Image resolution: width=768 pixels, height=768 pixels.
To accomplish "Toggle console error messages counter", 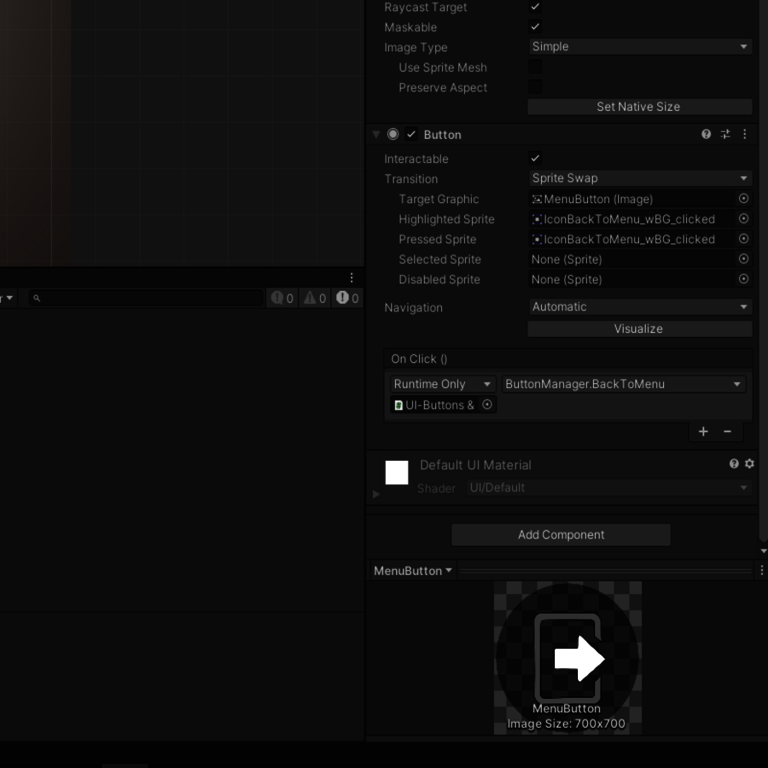I will pyautogui.click(x=348, y=298).
